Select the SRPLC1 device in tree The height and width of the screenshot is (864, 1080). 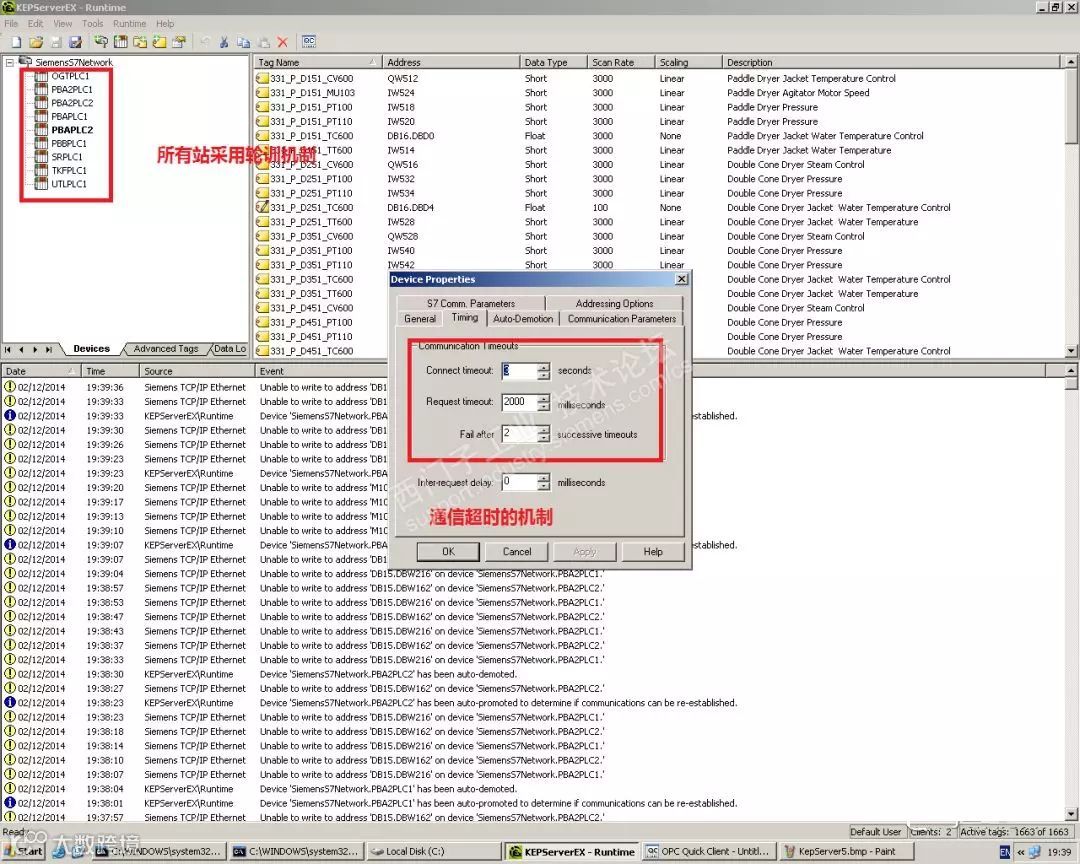coord(67,157)
